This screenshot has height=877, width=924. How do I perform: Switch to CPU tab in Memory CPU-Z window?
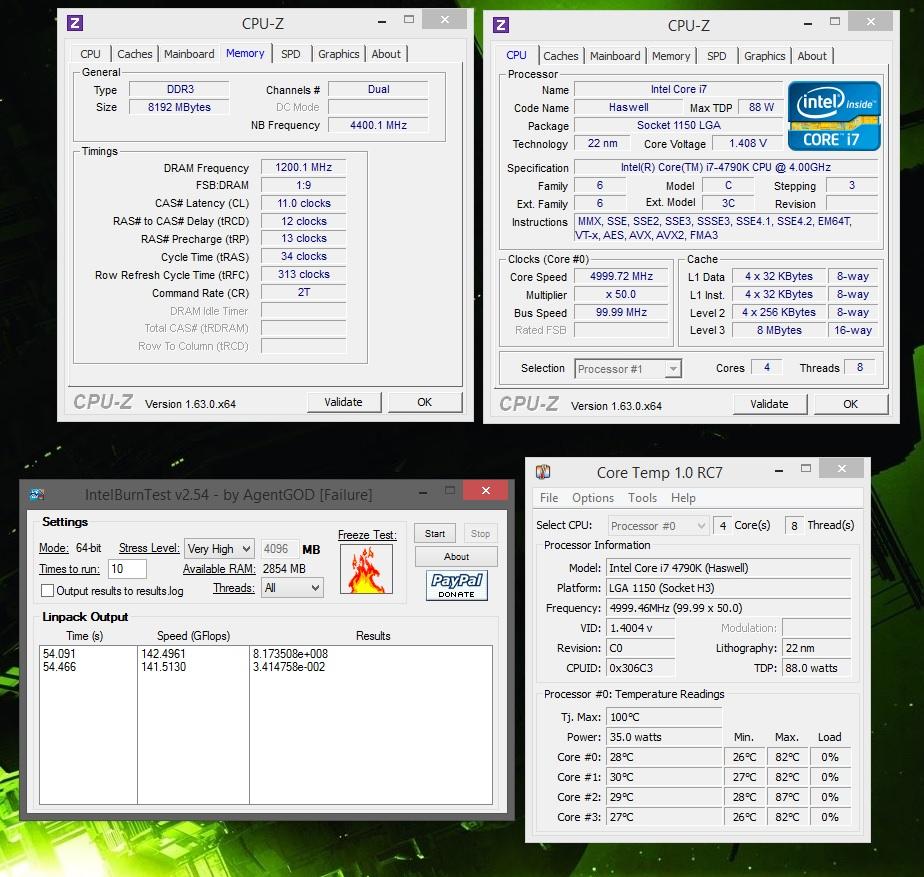coord(90,54)
